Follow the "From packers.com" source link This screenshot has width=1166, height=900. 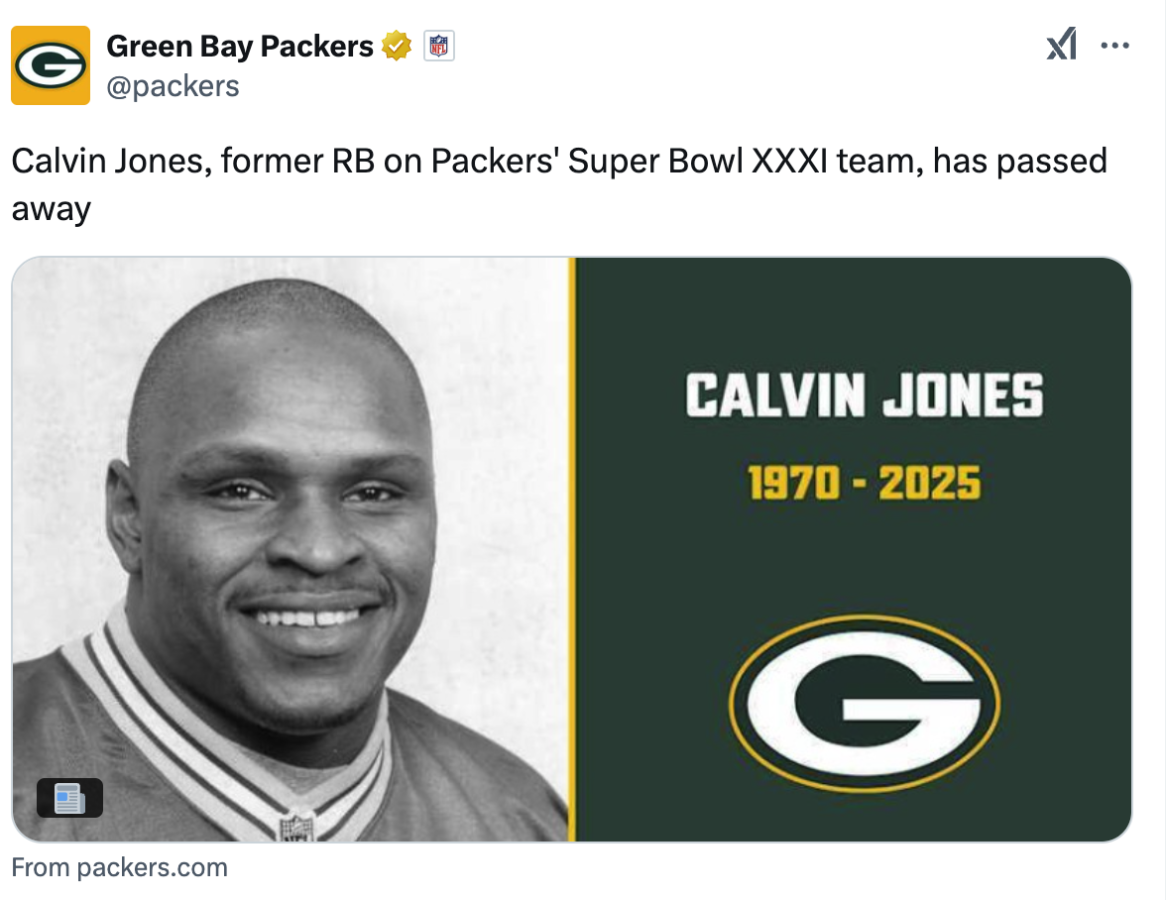(x=120, y=867)
